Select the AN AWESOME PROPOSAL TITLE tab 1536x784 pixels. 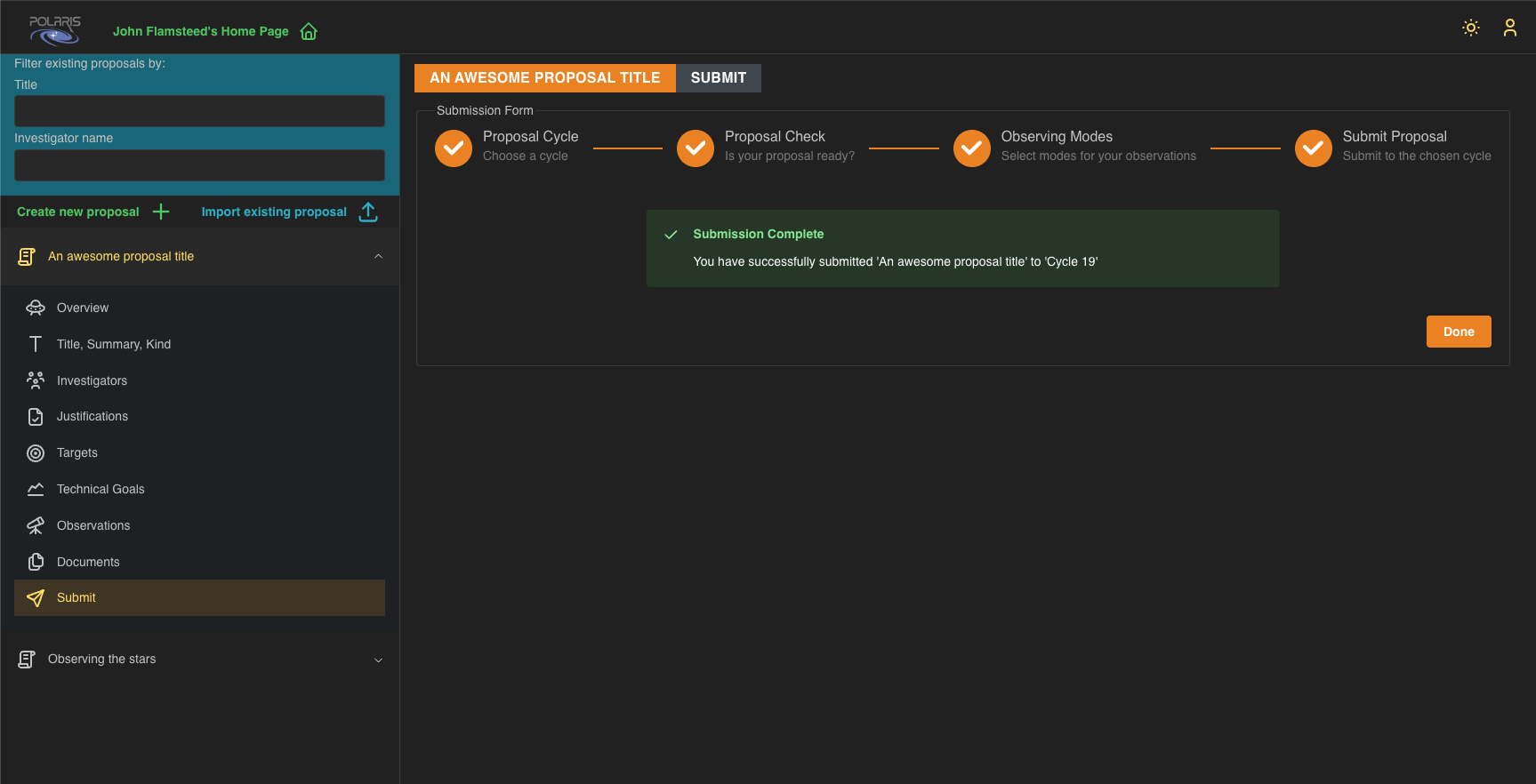[544, 78]
